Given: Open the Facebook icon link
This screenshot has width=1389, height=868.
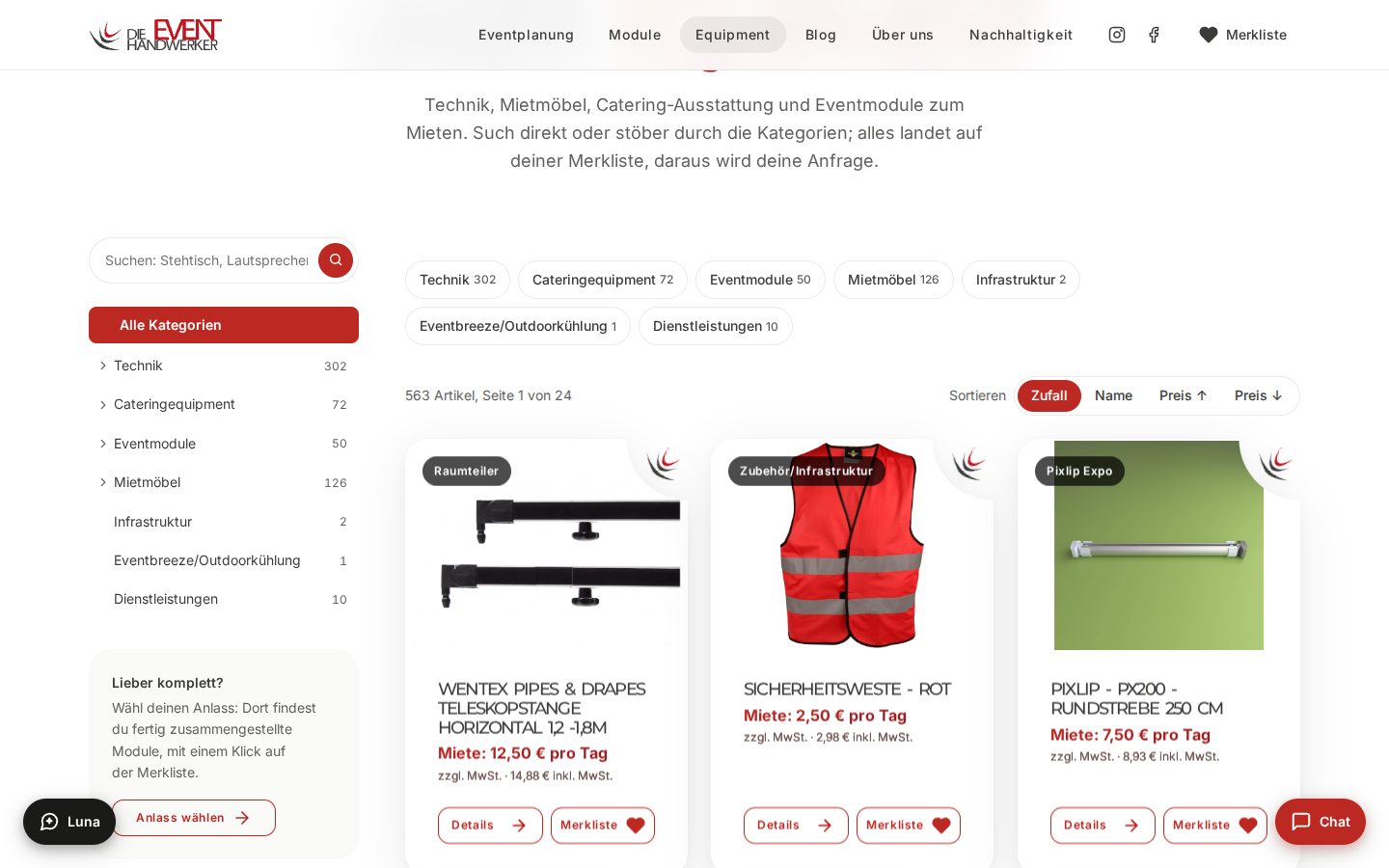Looking at the screenshot, I should [x=1154, y=35].
